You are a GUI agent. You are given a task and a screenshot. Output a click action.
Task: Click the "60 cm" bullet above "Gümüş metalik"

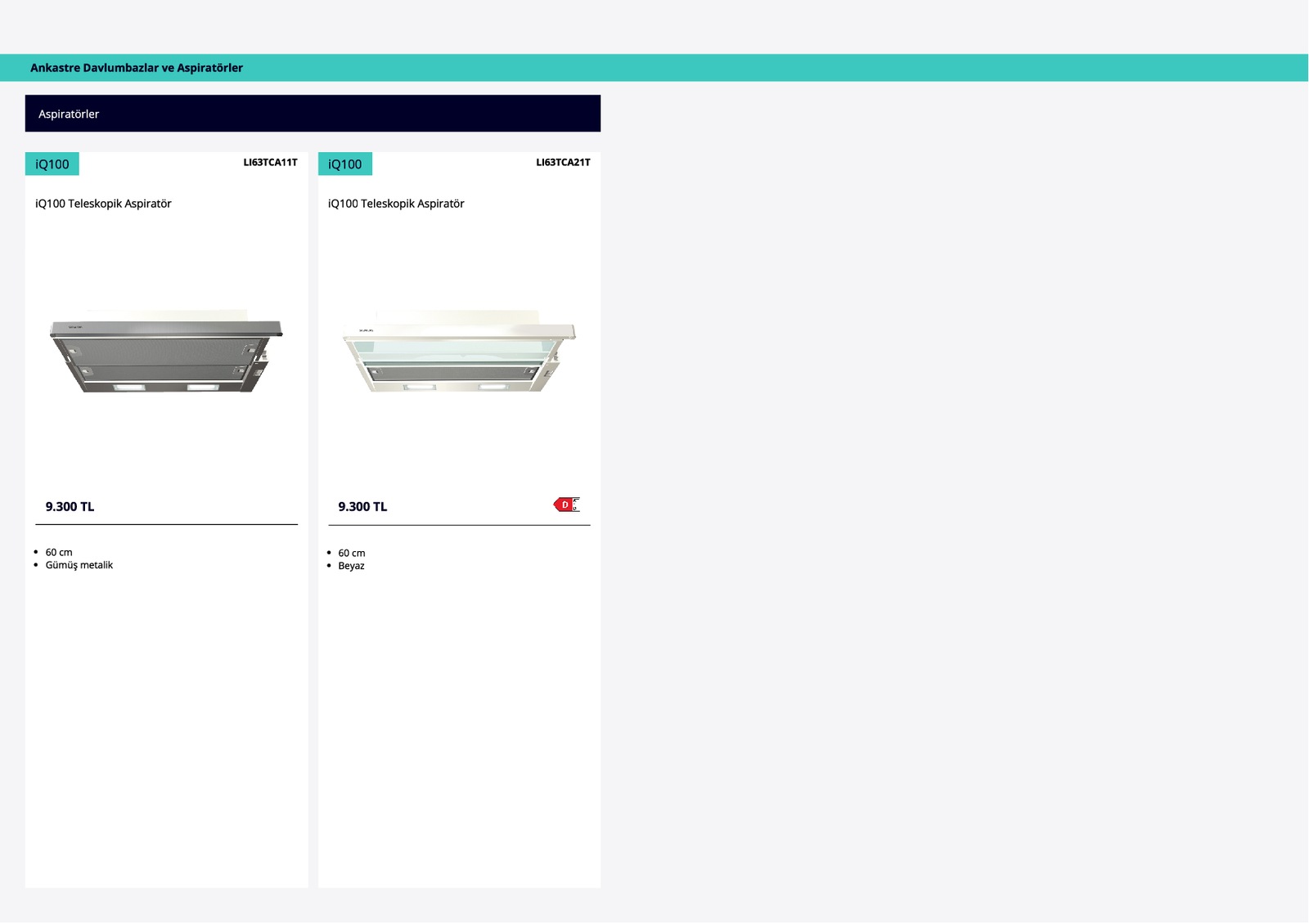click(59, 553)
